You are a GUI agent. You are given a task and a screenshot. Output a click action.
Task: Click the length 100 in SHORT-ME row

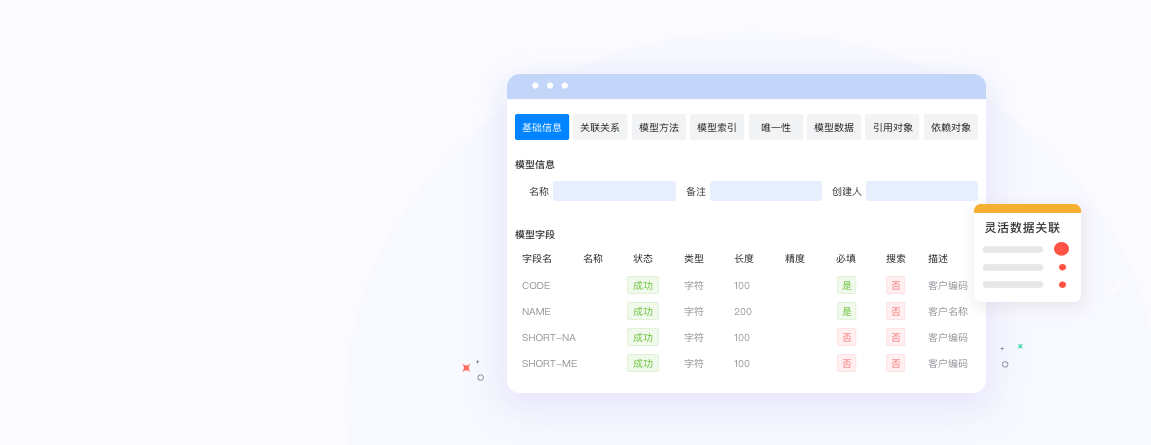tap(741, 363)
